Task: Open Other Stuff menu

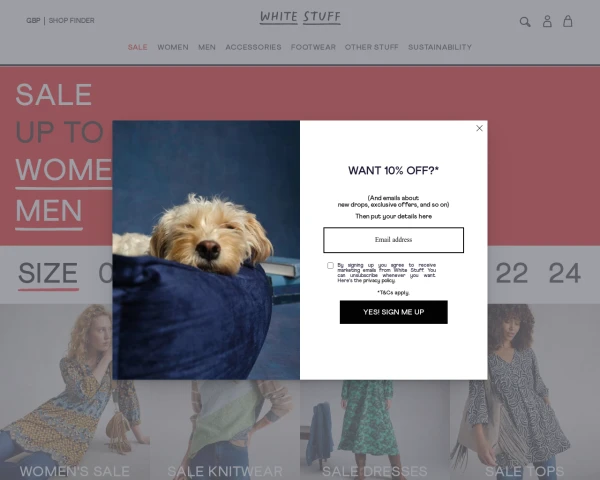Action: [372, 47]
